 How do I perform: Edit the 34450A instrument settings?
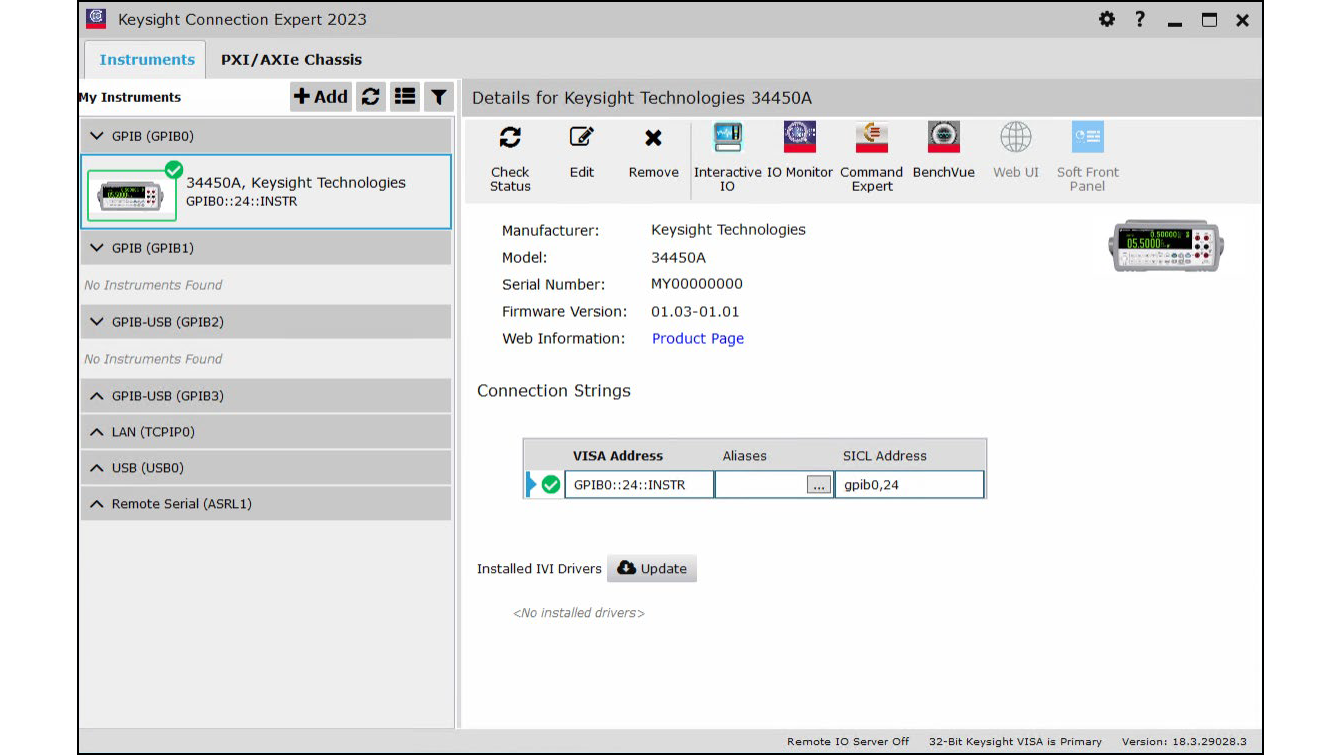point(581,152)
